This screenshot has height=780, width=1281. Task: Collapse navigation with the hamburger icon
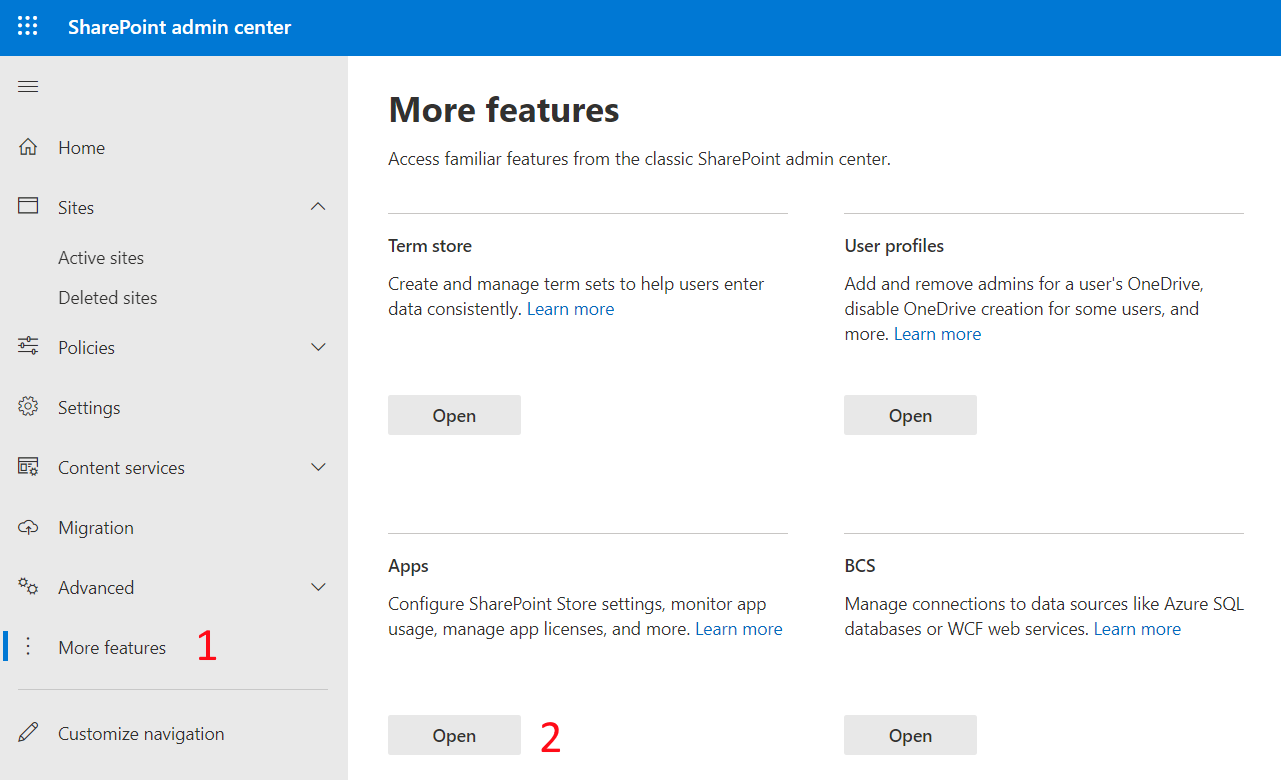coord(28,87)
